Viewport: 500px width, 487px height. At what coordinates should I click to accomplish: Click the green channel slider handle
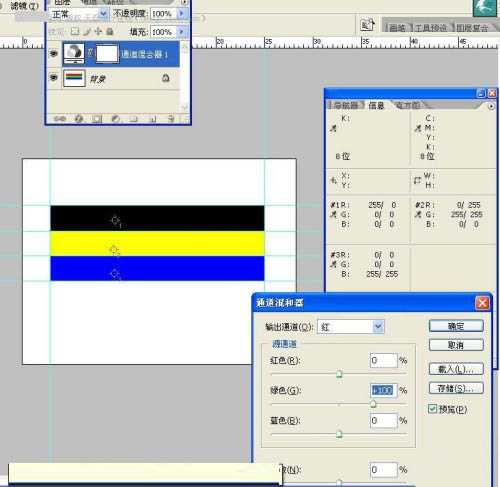pos(373,404)
